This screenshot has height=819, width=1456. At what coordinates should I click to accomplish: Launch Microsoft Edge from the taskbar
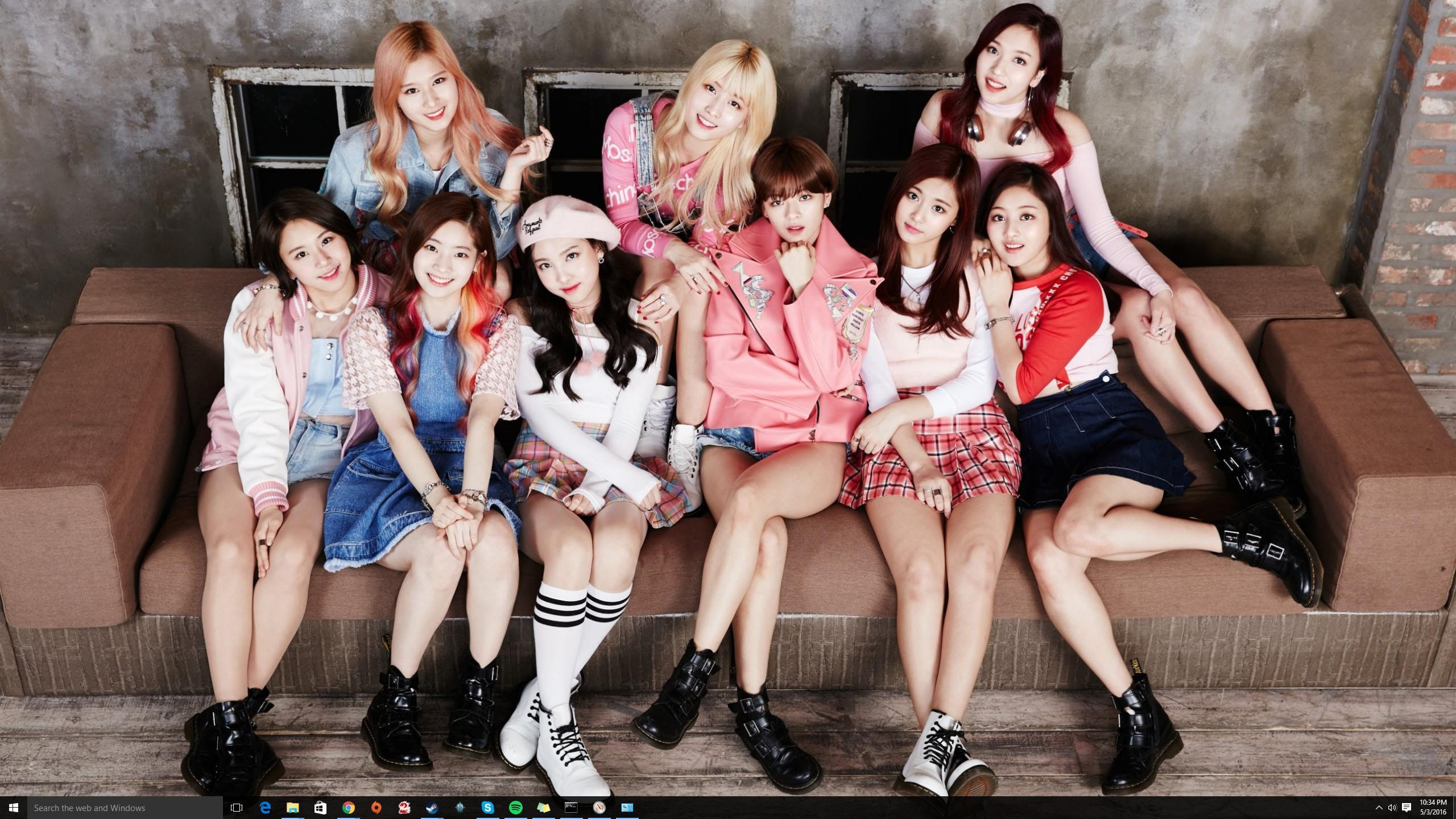click(x=265, y=808)
